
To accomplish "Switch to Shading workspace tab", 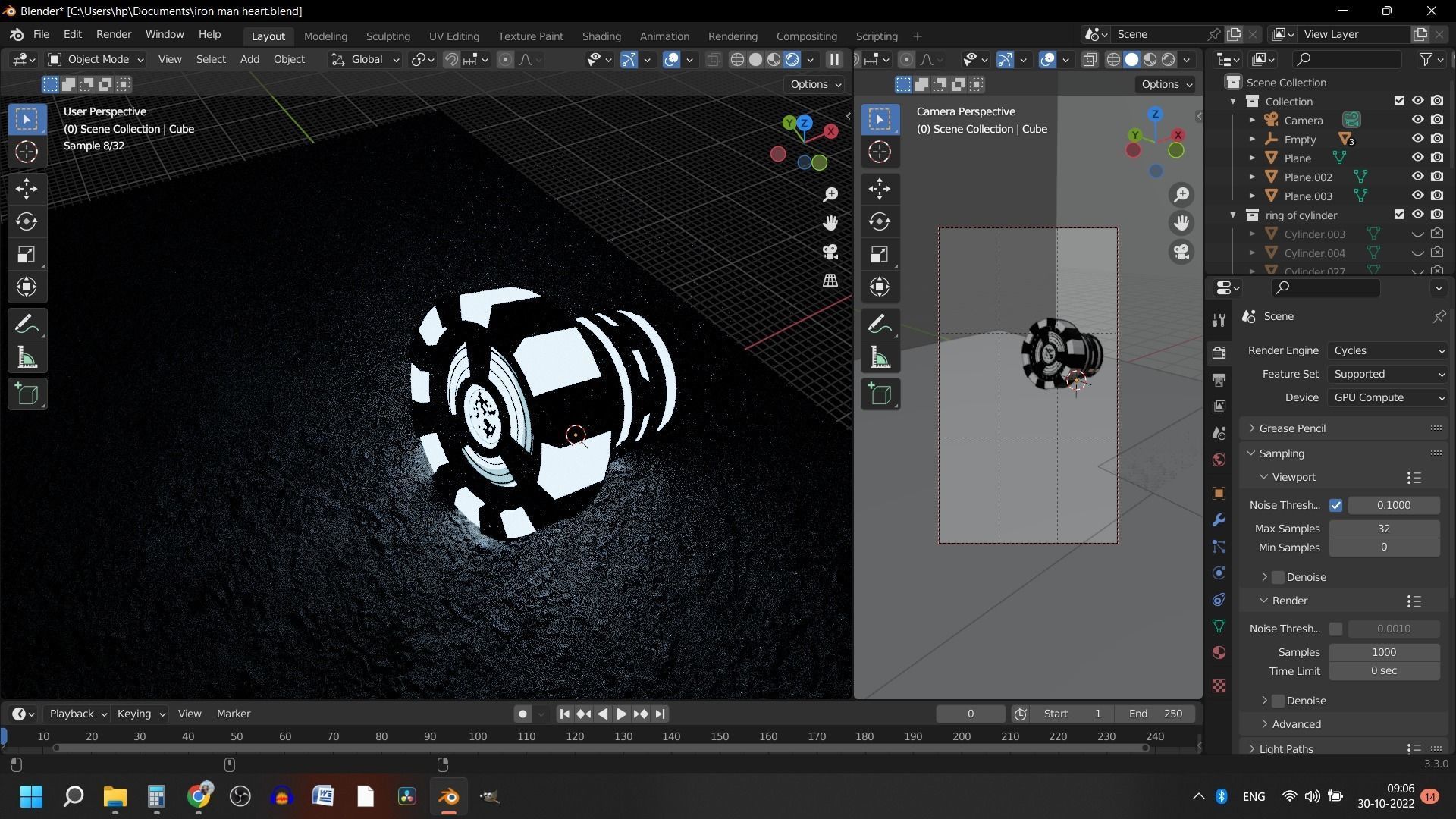I will [x=601, y=36].
